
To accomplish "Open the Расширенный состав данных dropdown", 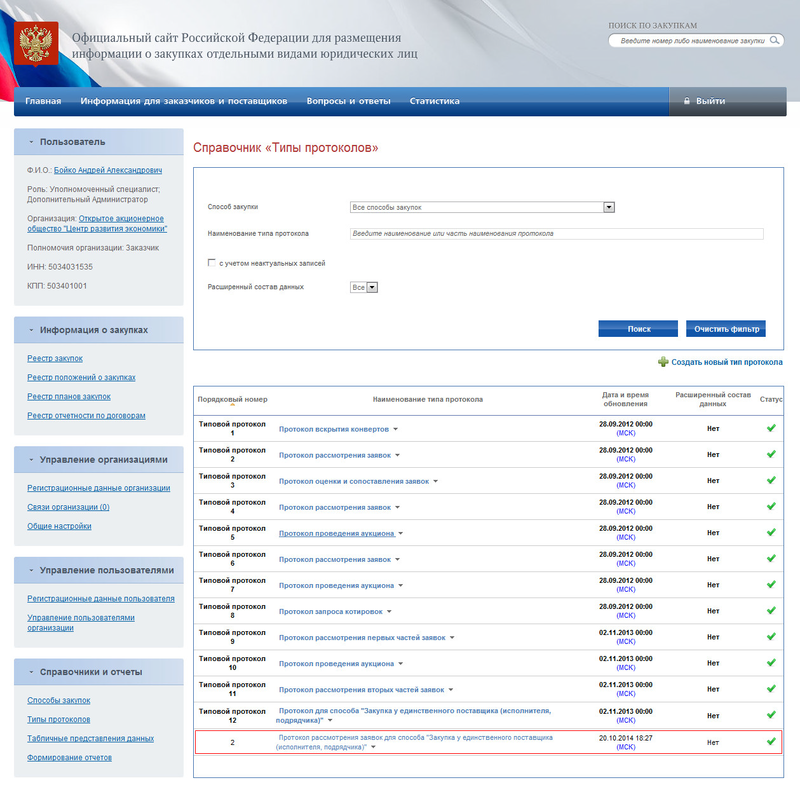I will (371, 287).
